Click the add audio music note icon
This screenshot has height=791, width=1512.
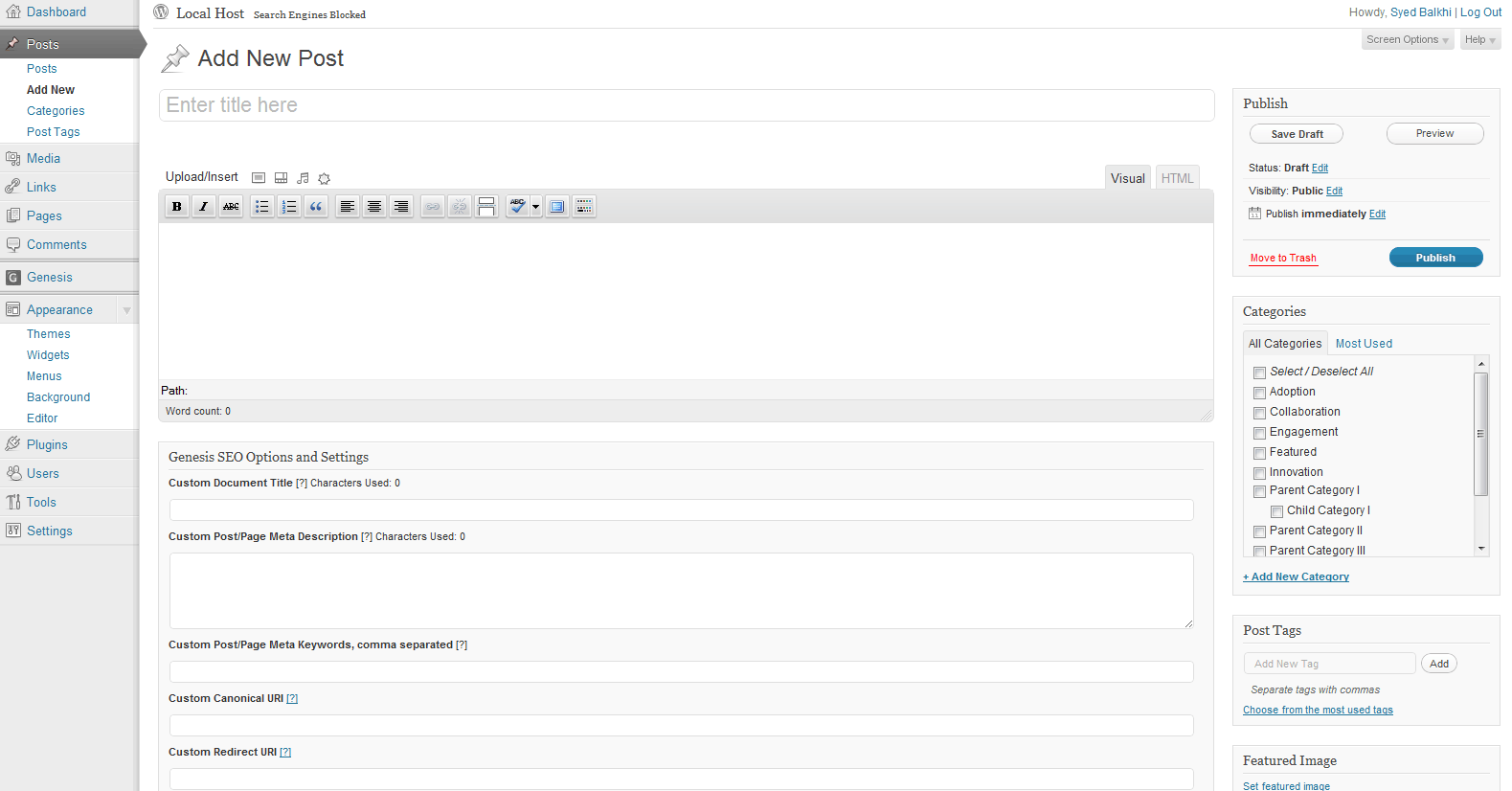coord(303,178)
